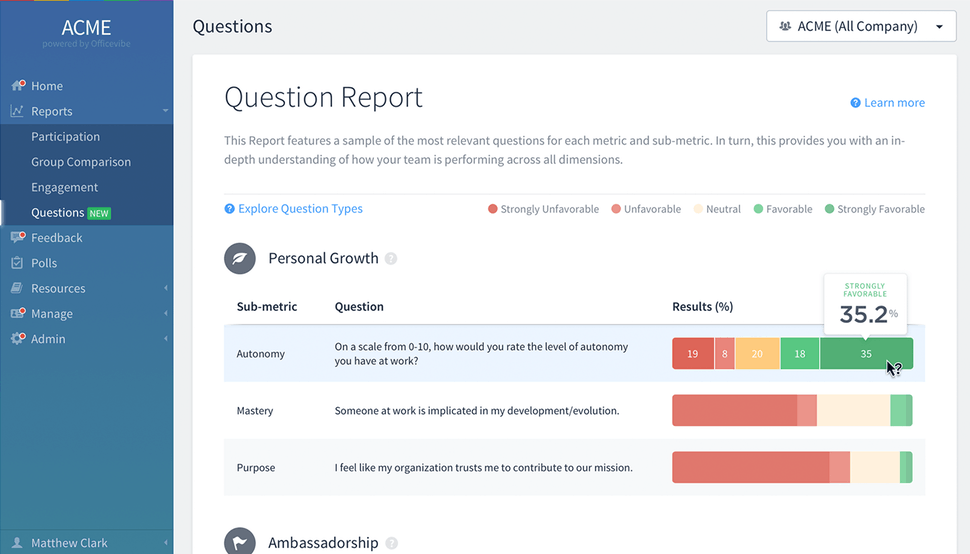Click help icon beside Personal Growth
This screenshot has height=554, width=970.
tap(391, 259)
